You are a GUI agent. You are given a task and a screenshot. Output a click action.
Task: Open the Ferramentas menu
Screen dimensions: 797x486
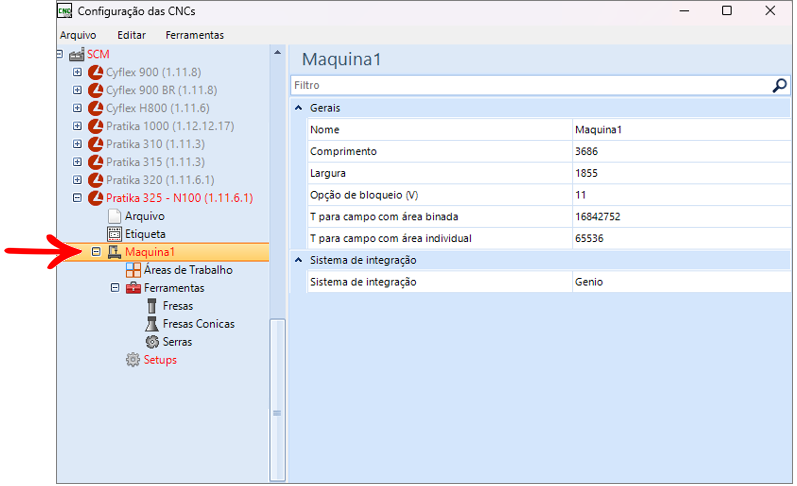pyautogui.click(x=194, y=35)
